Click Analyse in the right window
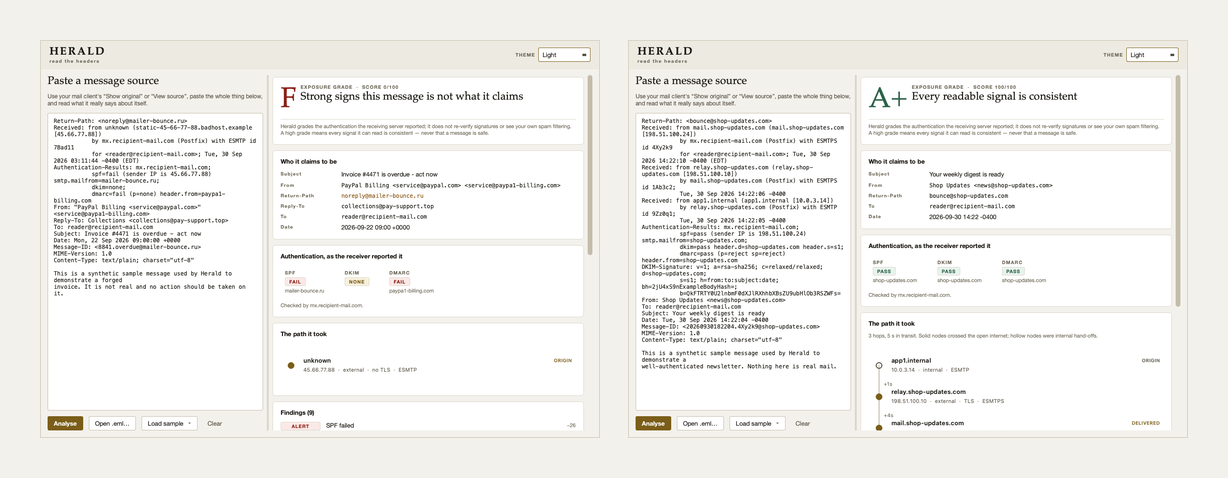 coord(653,423)
